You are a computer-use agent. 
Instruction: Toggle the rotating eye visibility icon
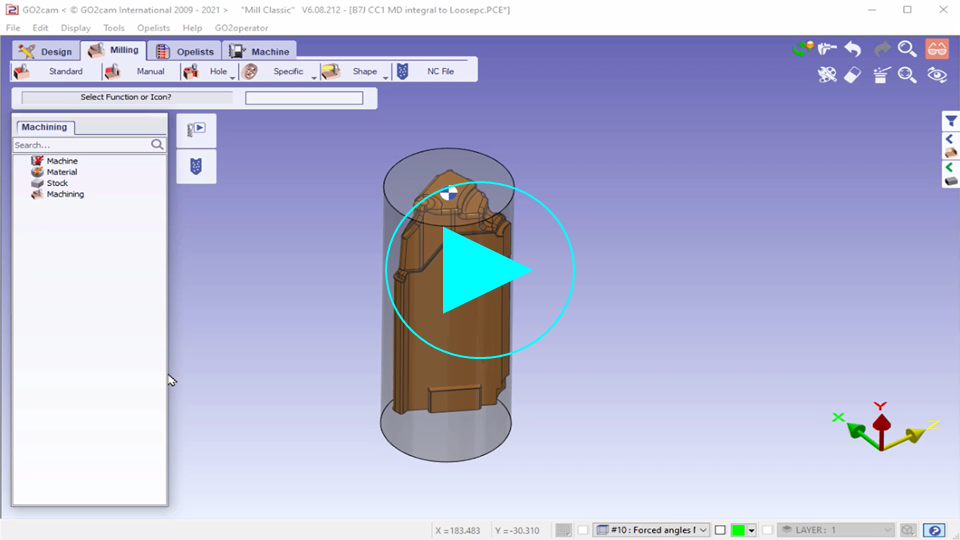pyautogui.click(x=937, y=75)
